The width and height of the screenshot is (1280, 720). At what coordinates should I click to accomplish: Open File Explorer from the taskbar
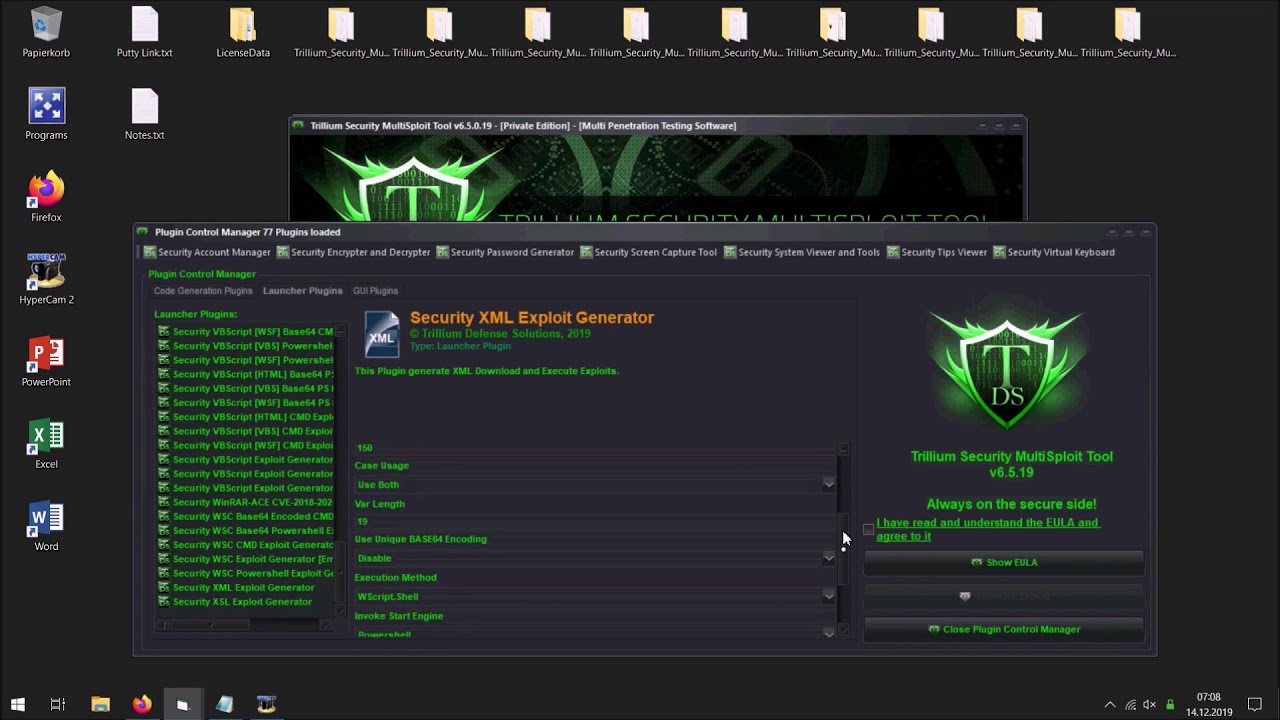100,704
